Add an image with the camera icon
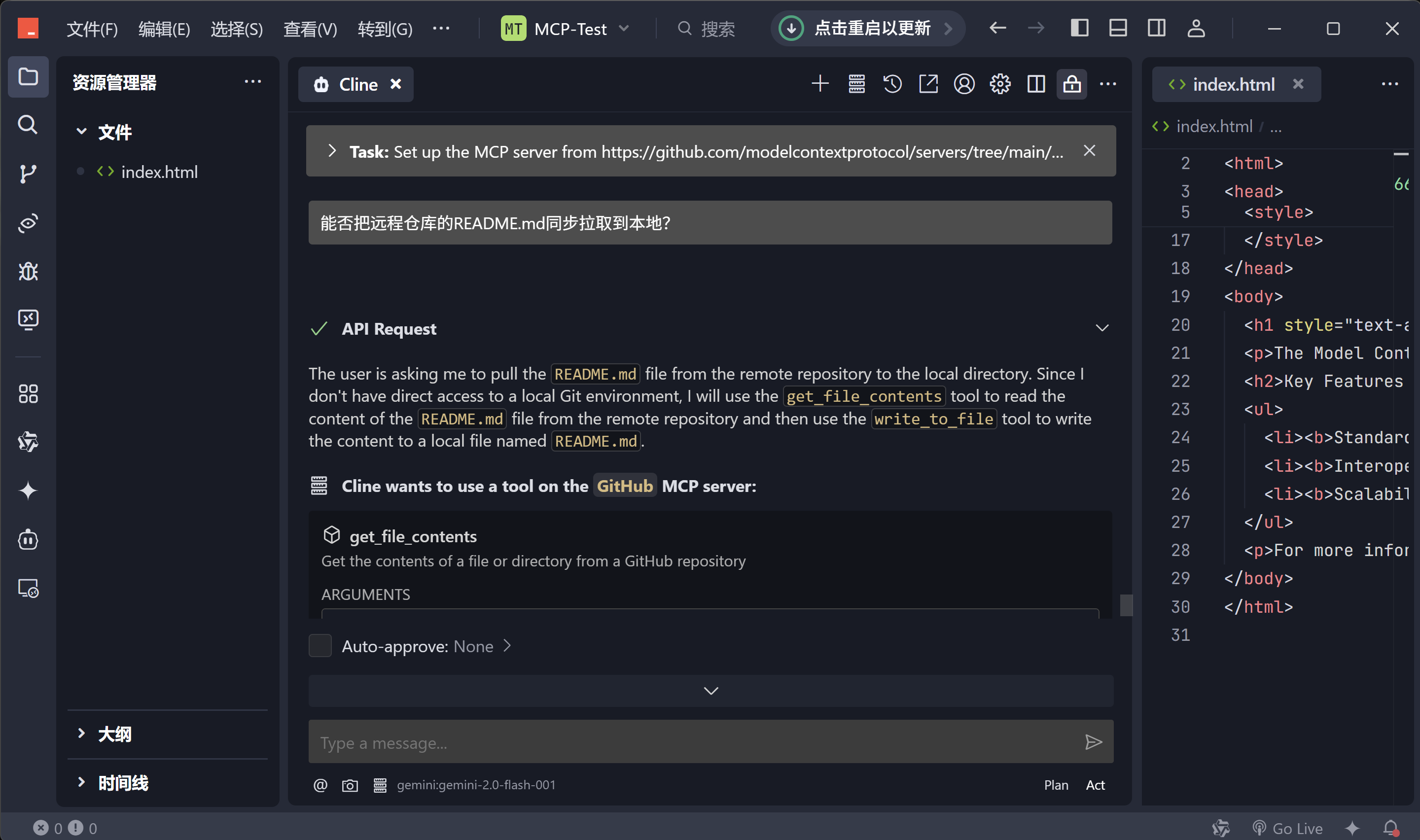 coord(350,785)
